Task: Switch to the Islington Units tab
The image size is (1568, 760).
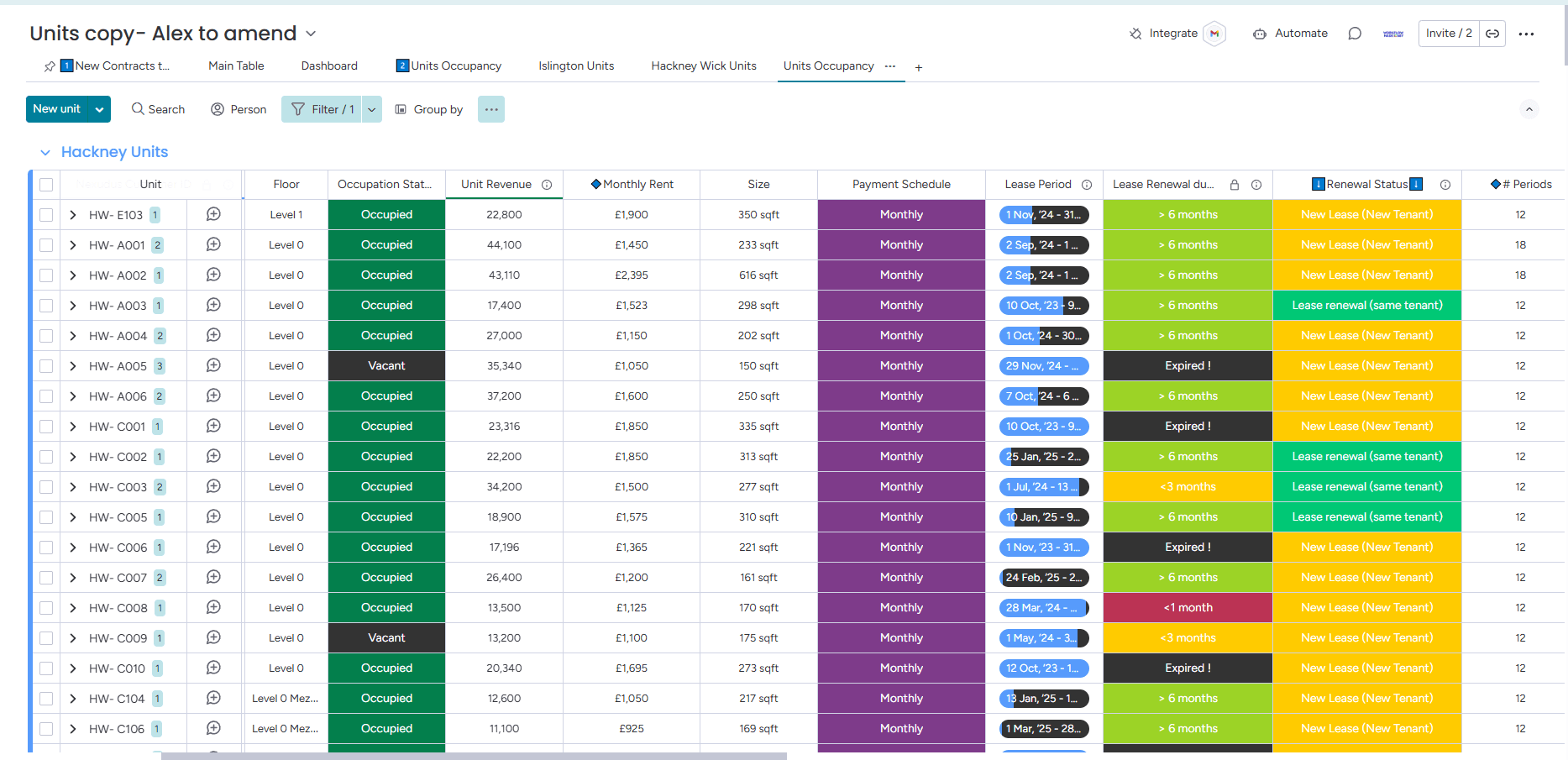Action: coord(576,66)
